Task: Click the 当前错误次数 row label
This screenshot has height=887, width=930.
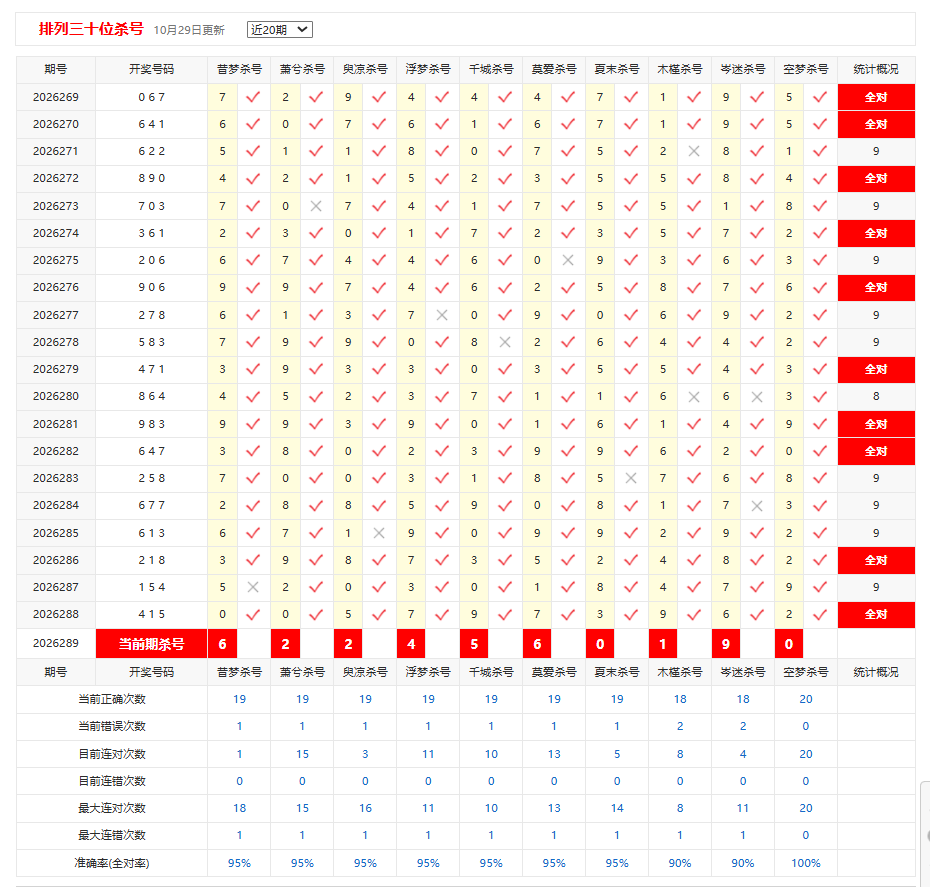Action: 112,726
